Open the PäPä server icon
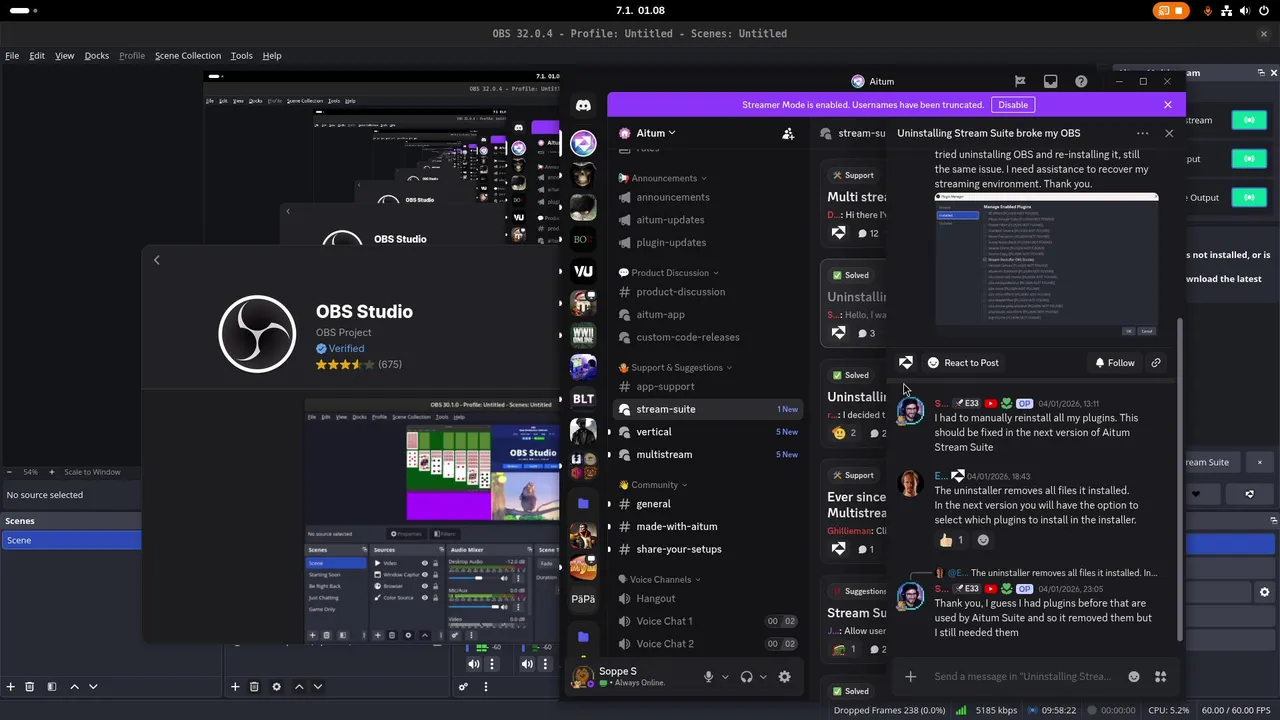 tap(583, 599)
